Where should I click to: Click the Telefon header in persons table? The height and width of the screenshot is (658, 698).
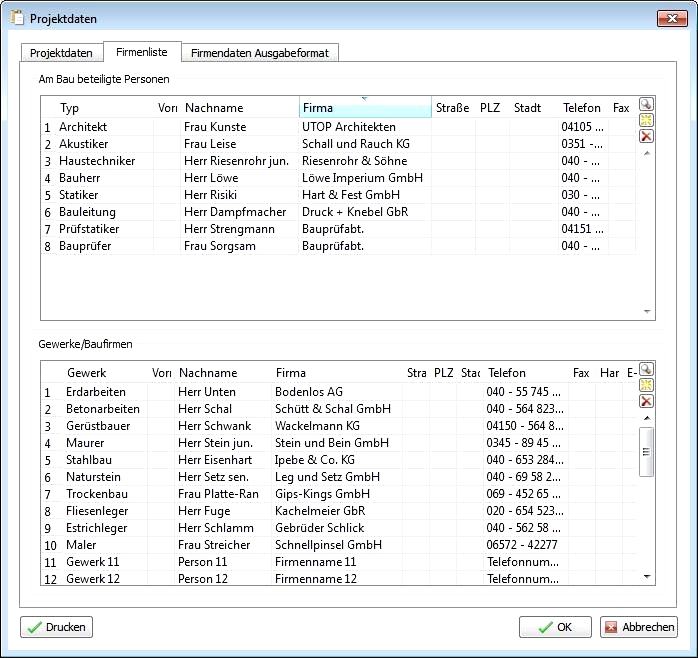click(x=582, y=108)
